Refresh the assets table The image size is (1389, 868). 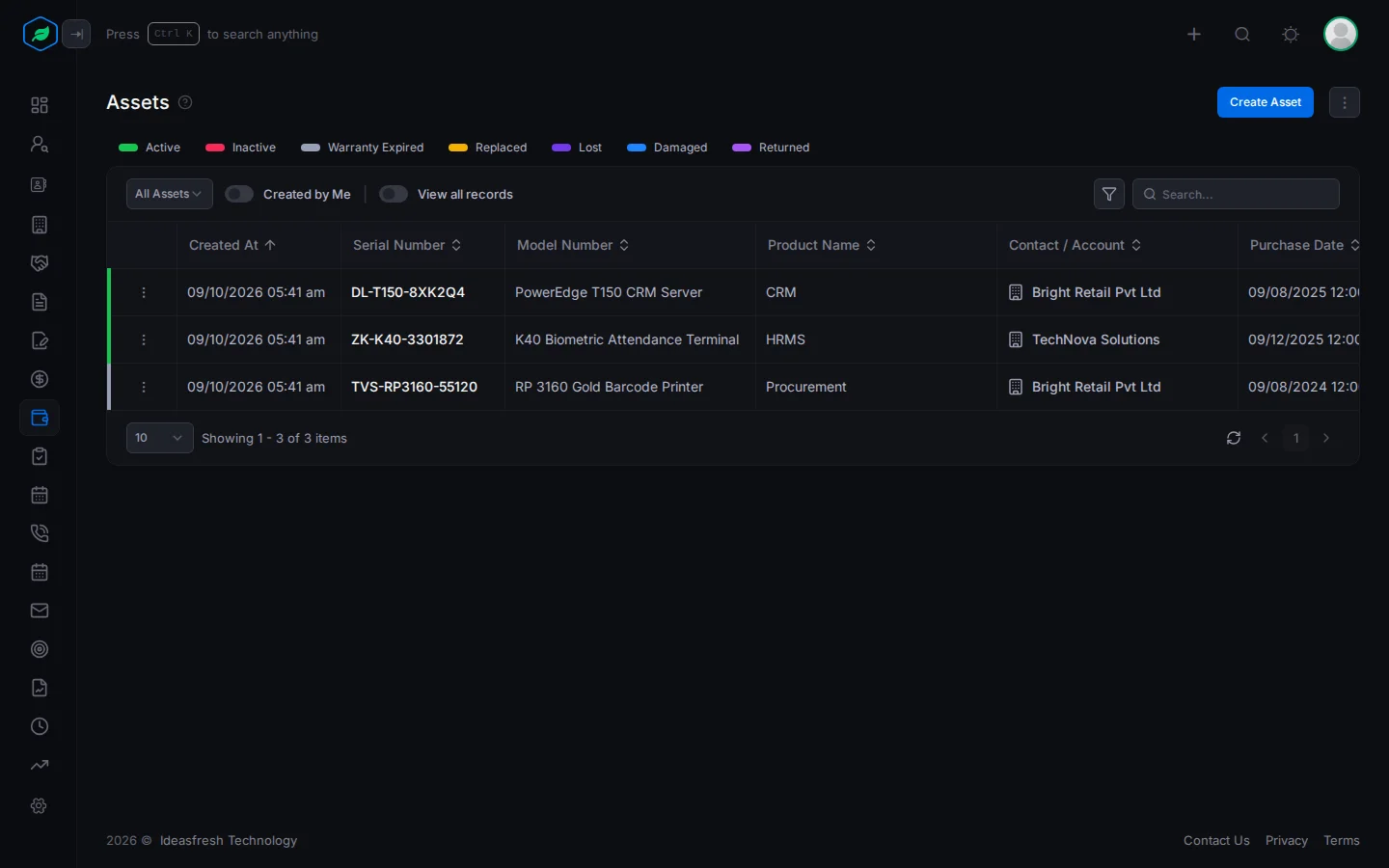tap(1234, 438)
